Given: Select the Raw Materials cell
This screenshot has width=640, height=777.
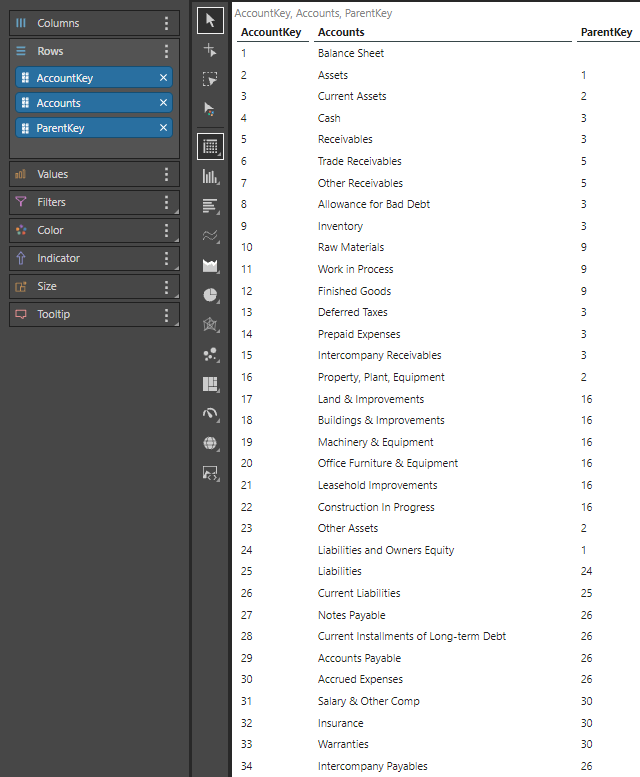Looking at the screenshot, I should tap(351, 247).
